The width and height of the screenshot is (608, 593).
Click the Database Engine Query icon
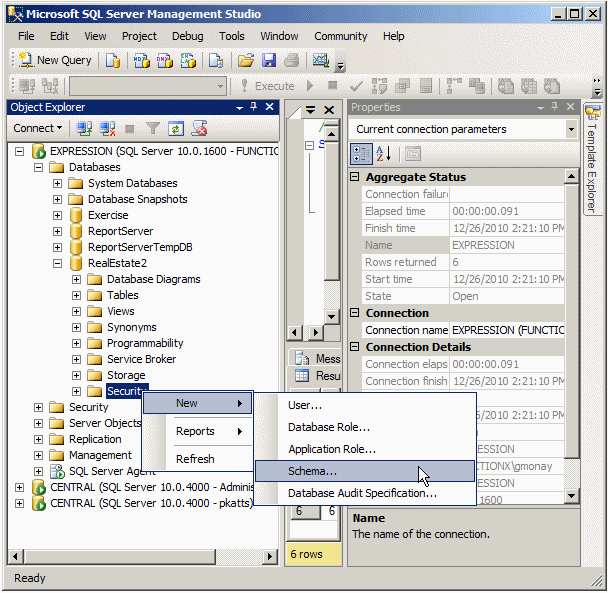point(113,61)
